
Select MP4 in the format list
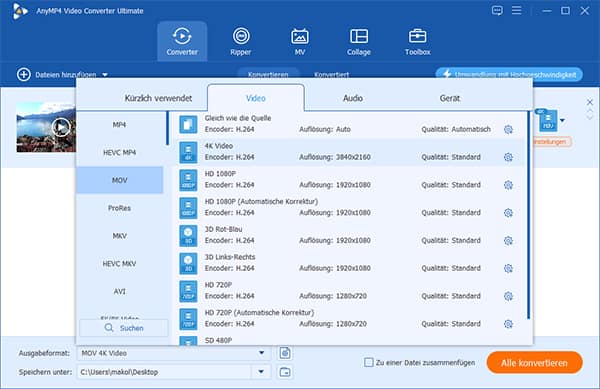point(119,125)
